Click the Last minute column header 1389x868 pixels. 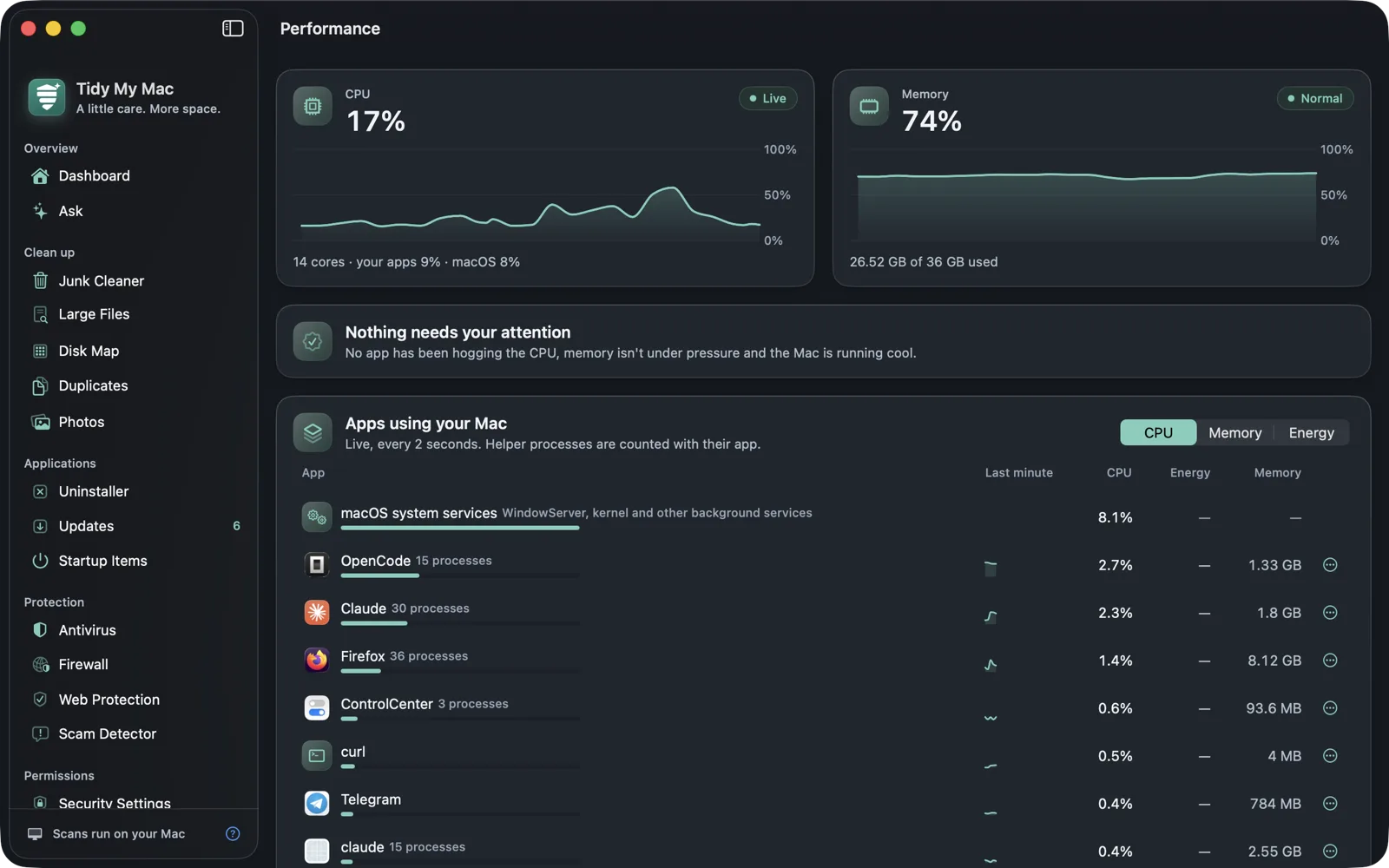coord(1018,473)
